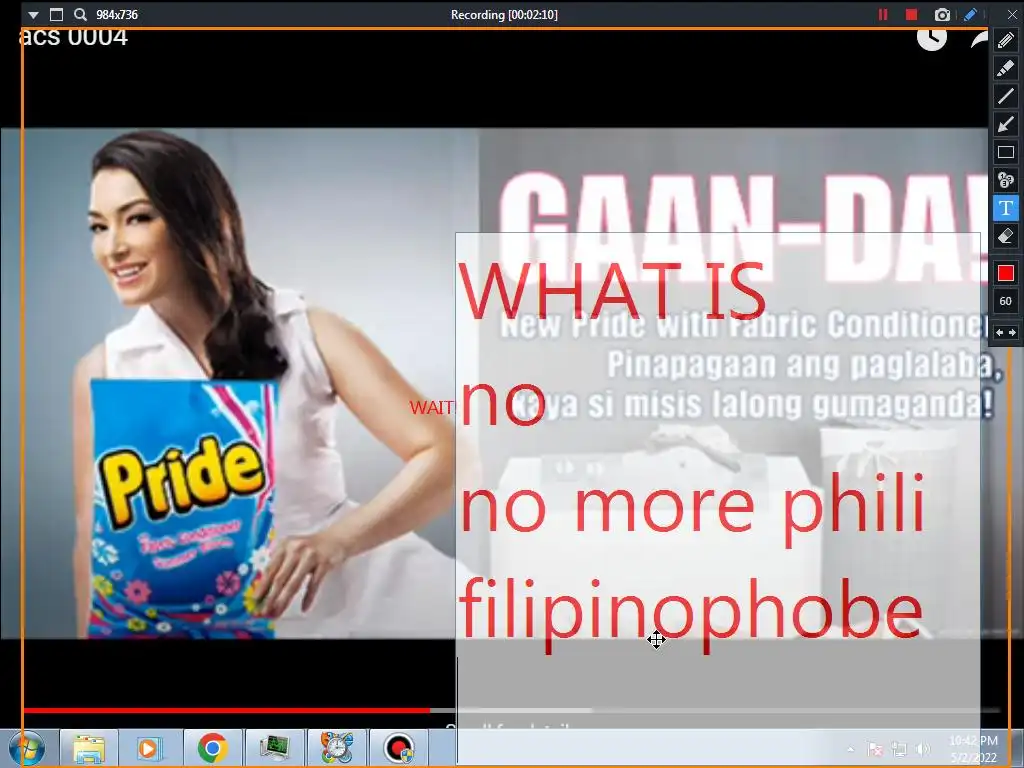
Task: Click the network tray icon
Action: click(x=899, y=749)
